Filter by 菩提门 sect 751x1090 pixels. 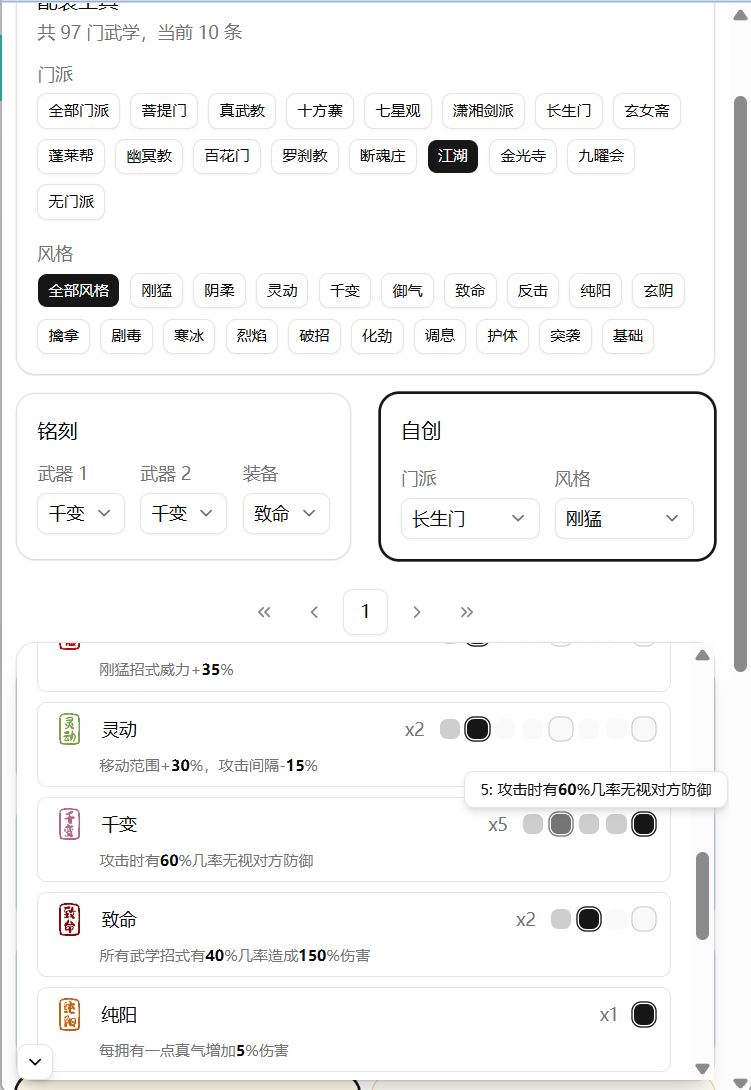tap(164, 111)
